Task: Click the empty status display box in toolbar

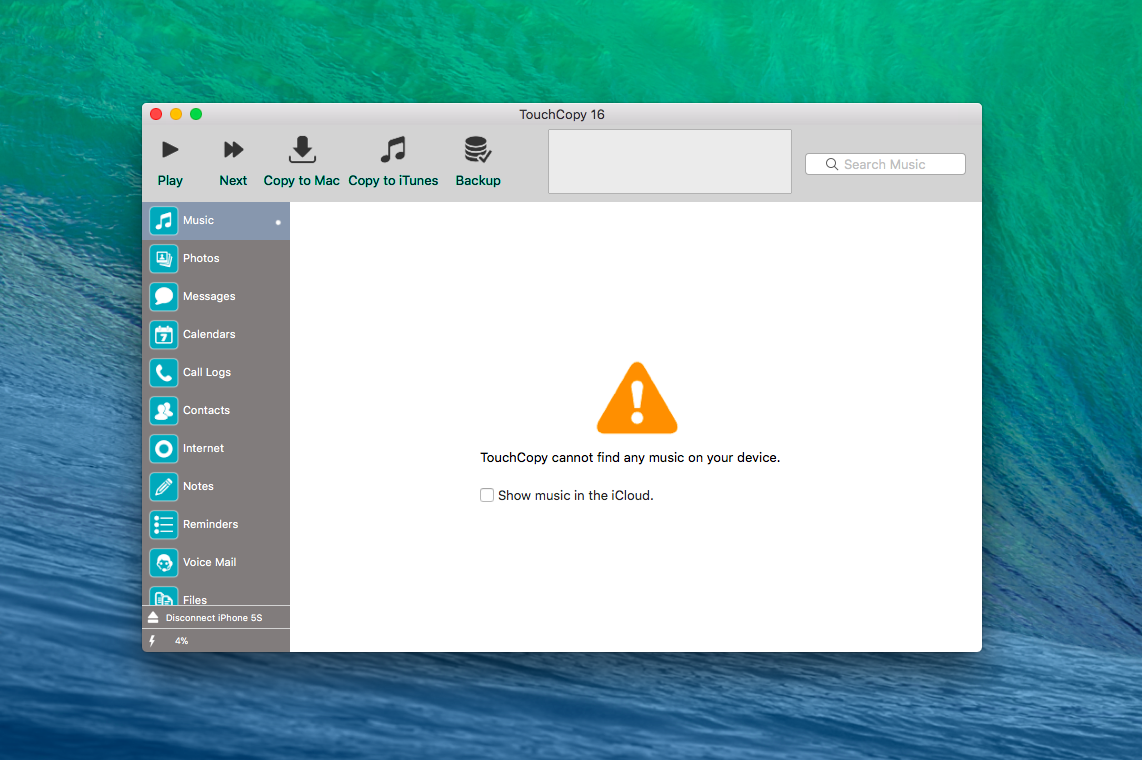Action: [x=670, y=162]
